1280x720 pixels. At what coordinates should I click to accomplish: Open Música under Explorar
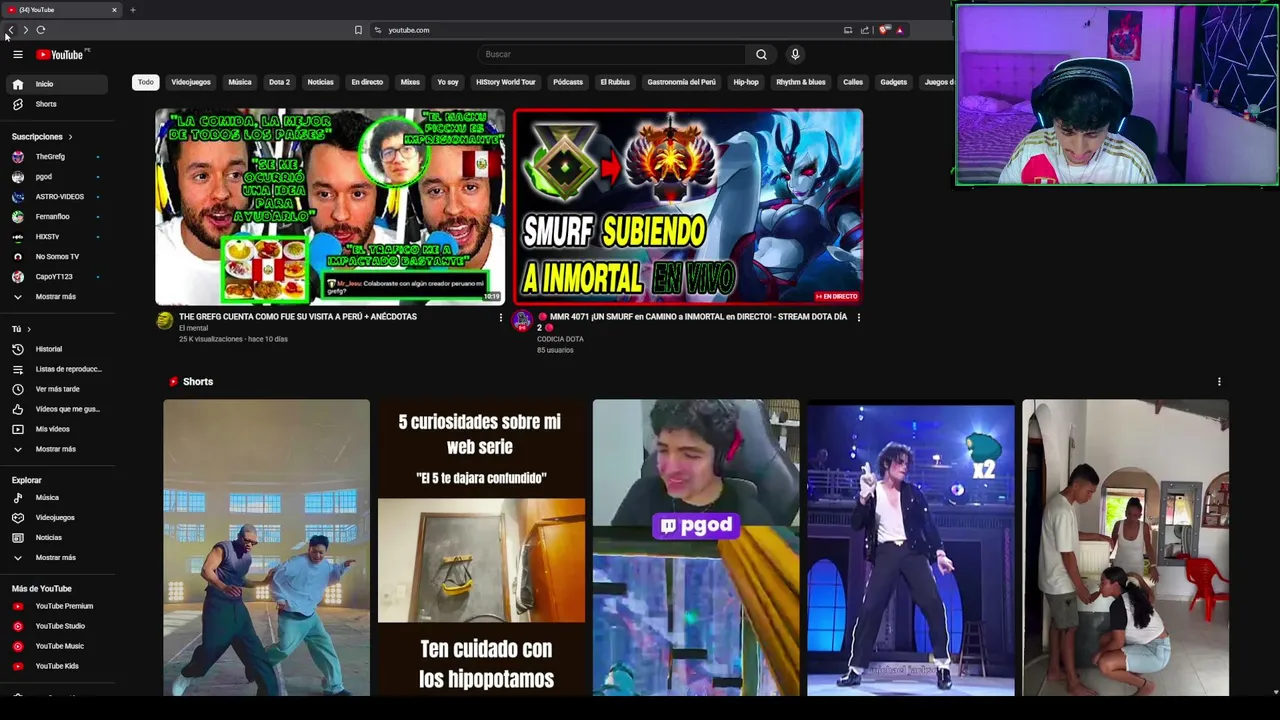[x=57, y=497]
